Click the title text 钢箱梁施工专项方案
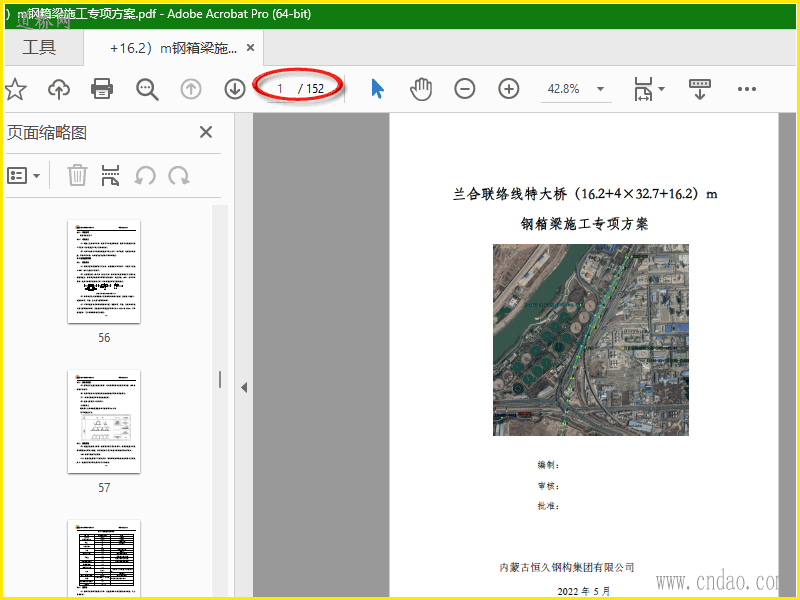This screenshot has width=800, height=600. point(585,223)
